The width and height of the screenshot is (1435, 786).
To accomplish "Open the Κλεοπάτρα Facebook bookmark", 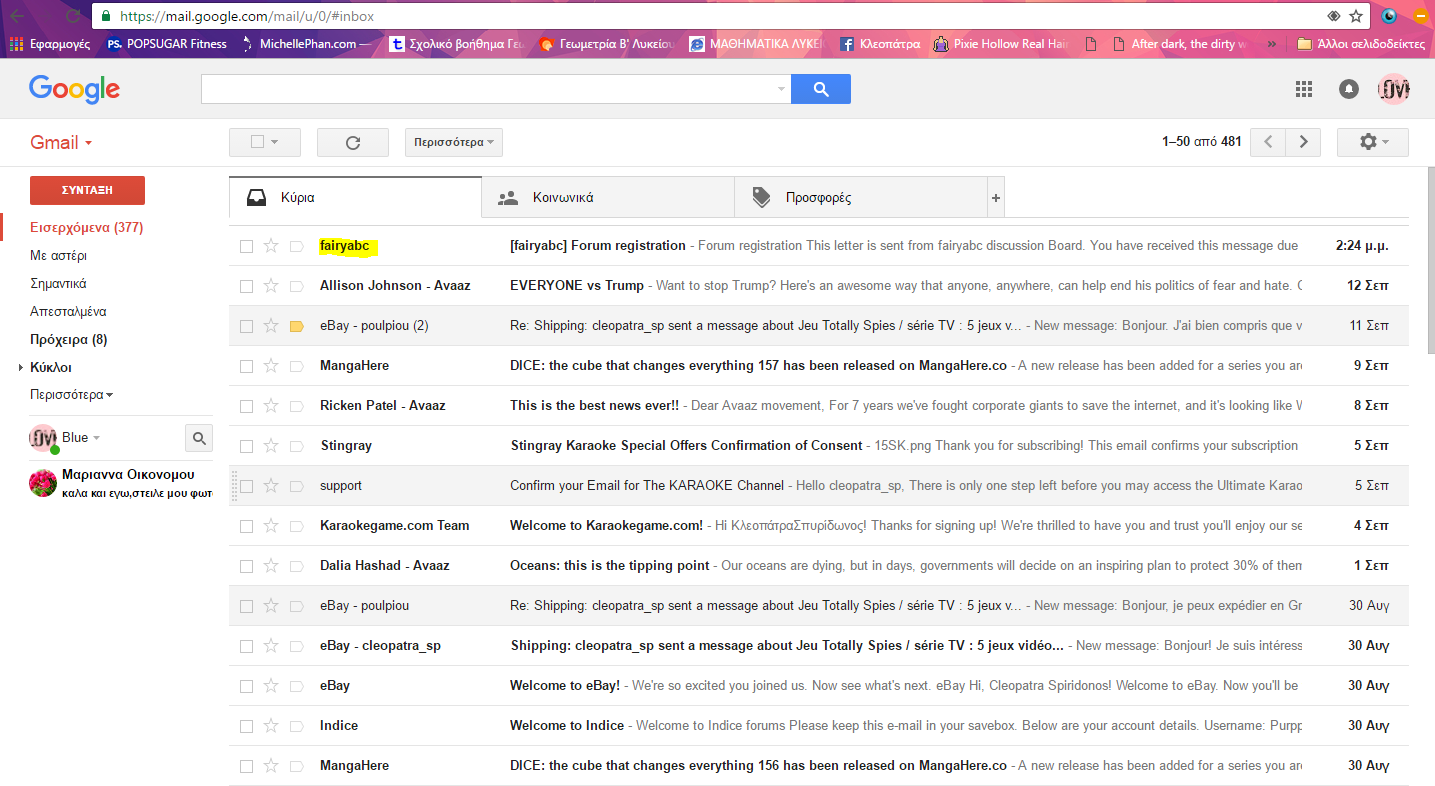I will click(x=879, y=44).
